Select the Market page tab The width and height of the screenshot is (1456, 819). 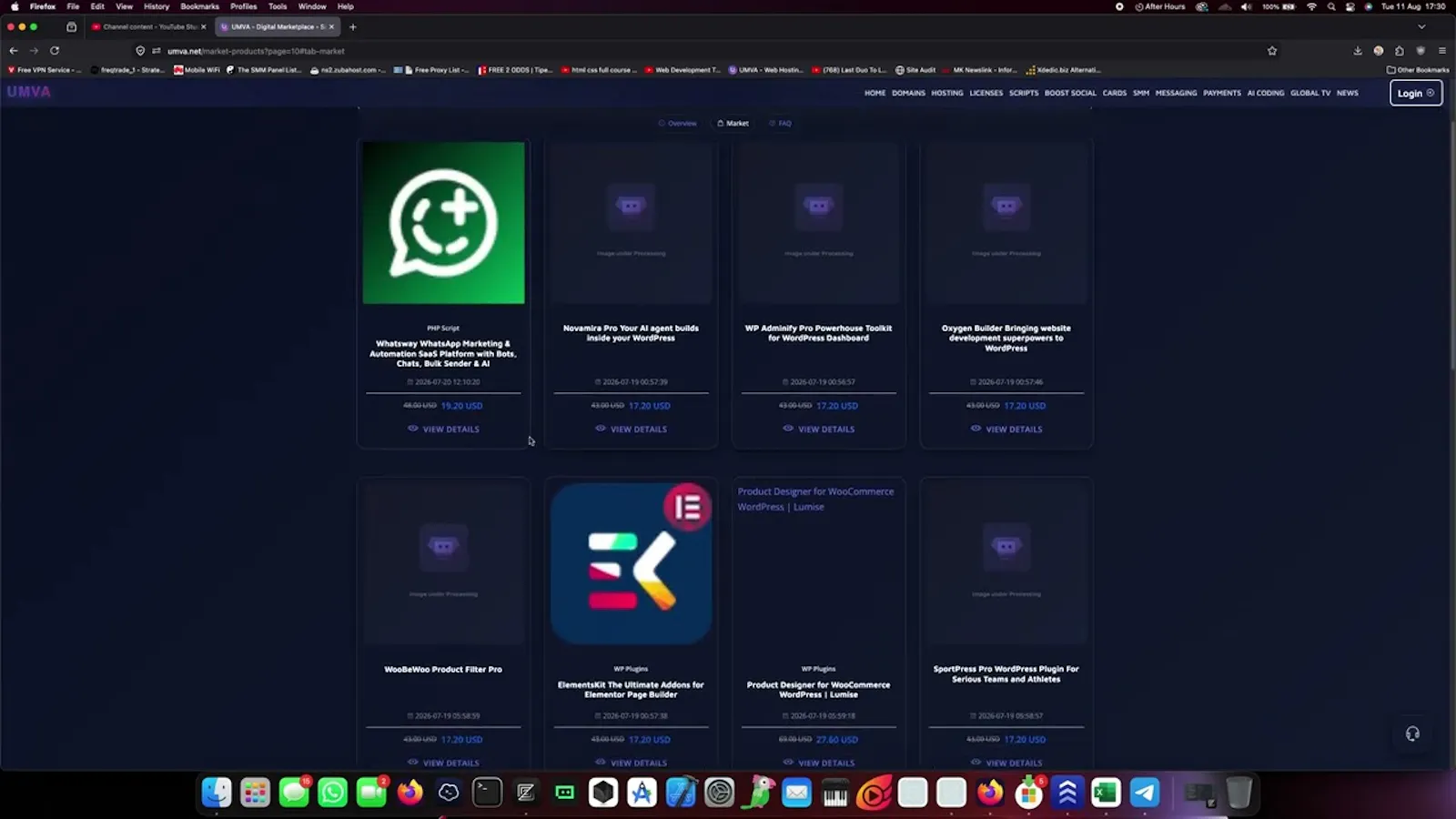(733, 123)
